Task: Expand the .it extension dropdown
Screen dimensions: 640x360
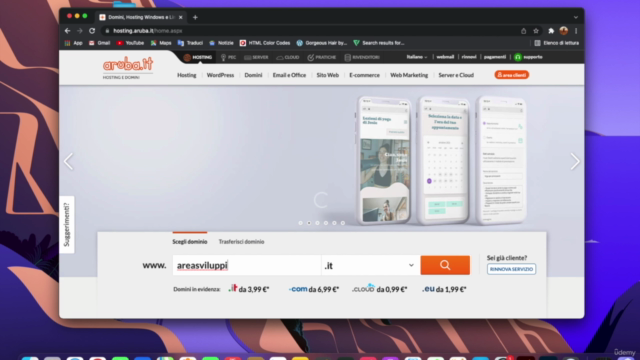Action: [x=370, y=265]
